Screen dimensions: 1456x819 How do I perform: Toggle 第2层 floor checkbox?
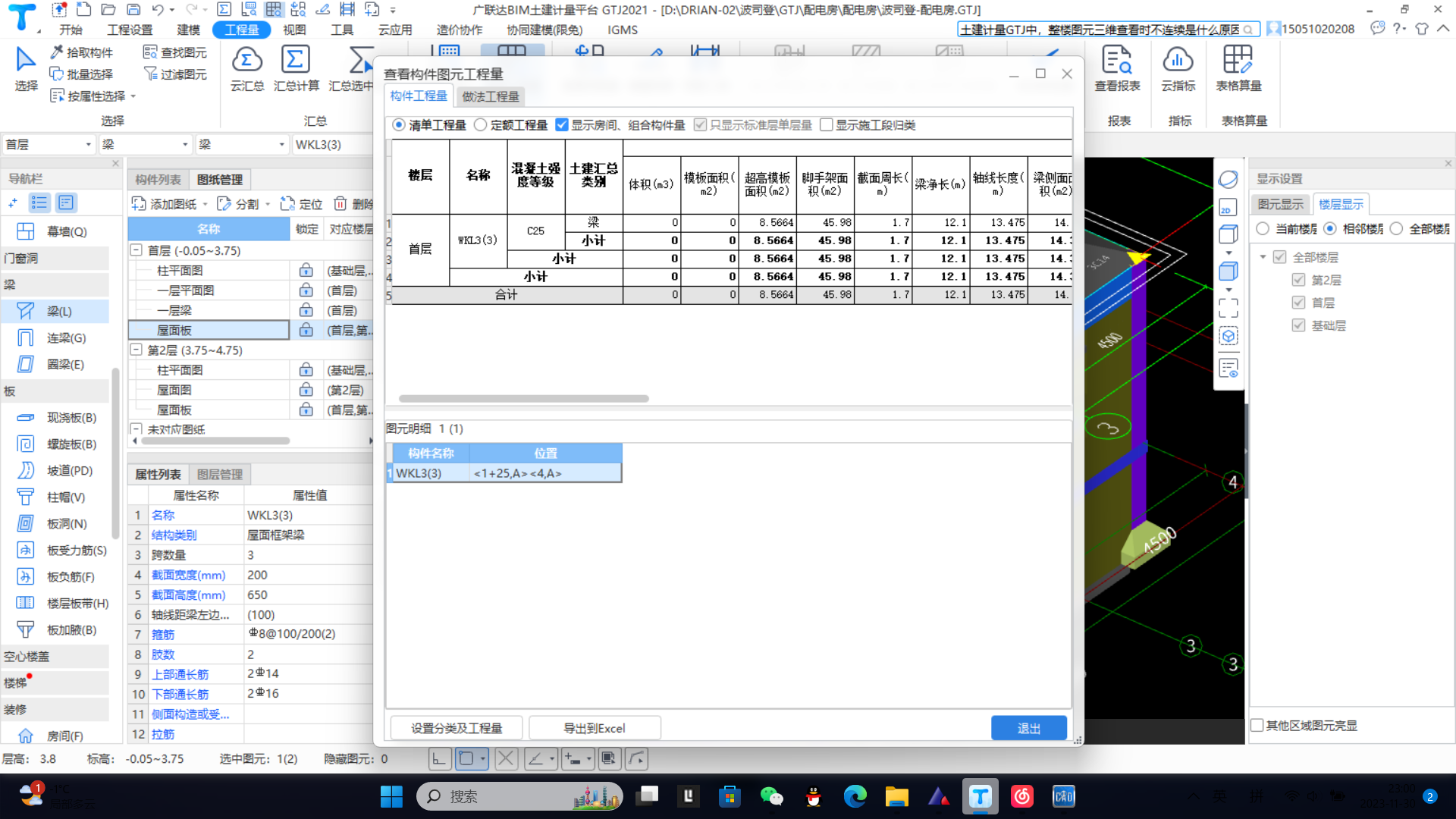coord(1298,280)
